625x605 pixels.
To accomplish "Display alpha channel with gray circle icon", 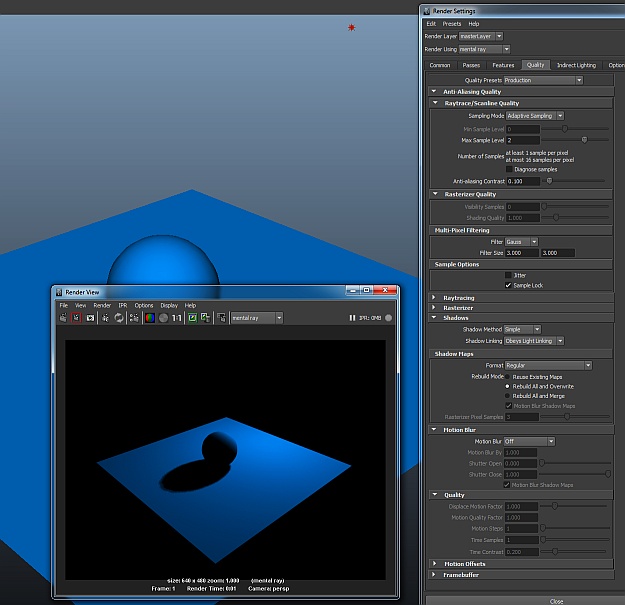I will pos(163,318).
